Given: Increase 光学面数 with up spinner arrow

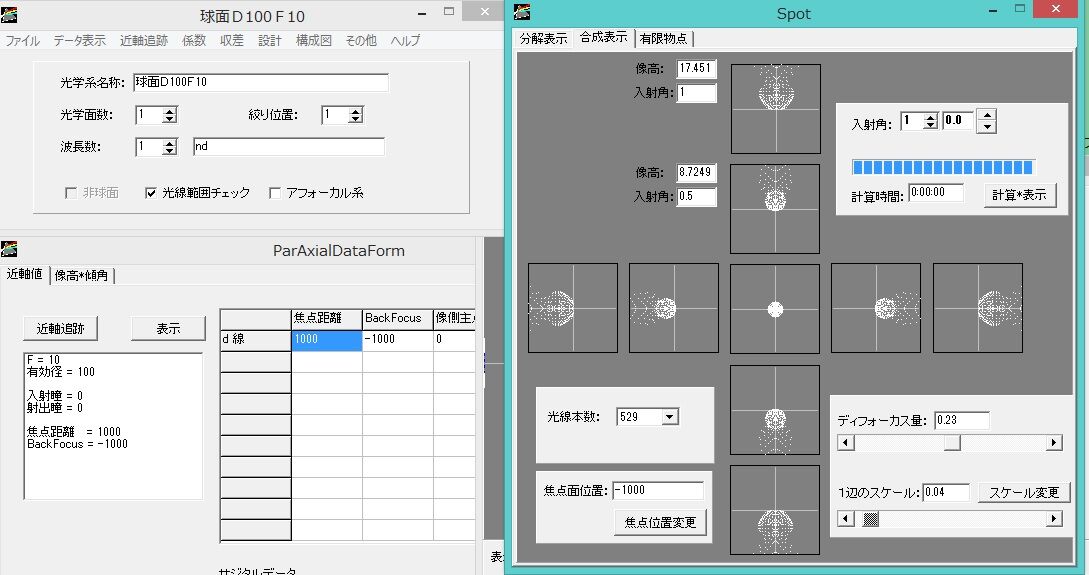Looking at the screenshot, I should click(169, 111).
